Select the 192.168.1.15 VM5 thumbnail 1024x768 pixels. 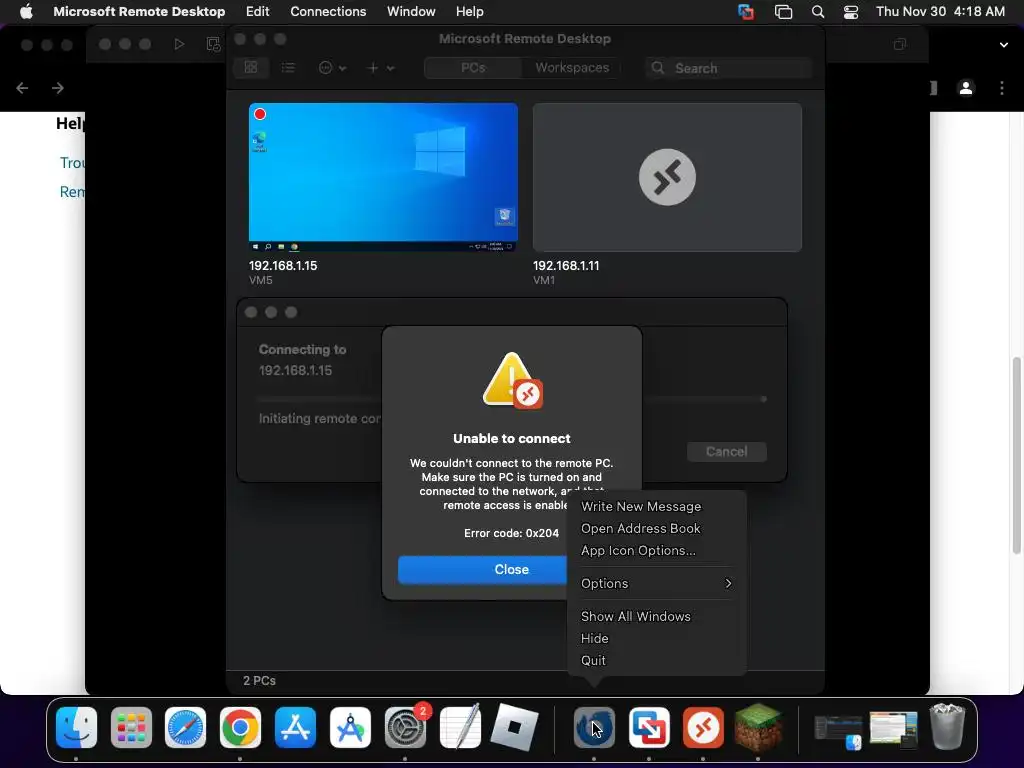click(x=383, y=177)
